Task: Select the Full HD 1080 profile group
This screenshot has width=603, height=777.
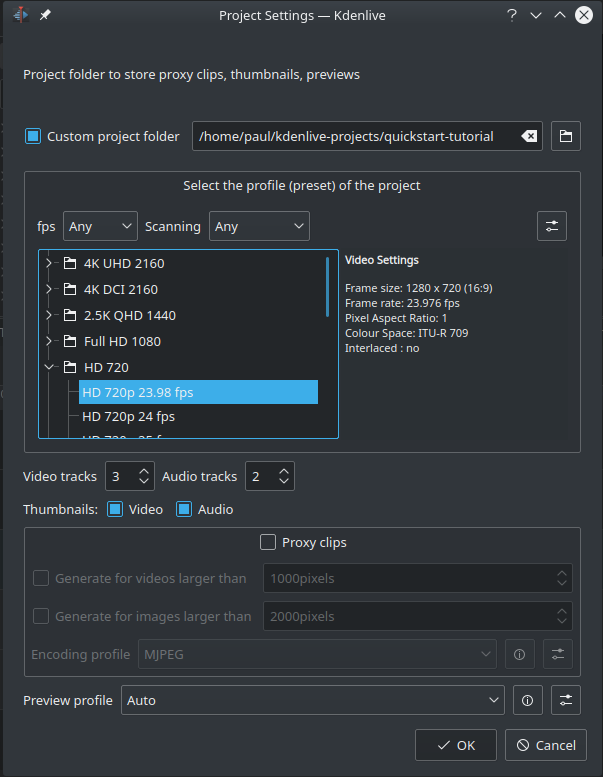Action: click(122, 341)
